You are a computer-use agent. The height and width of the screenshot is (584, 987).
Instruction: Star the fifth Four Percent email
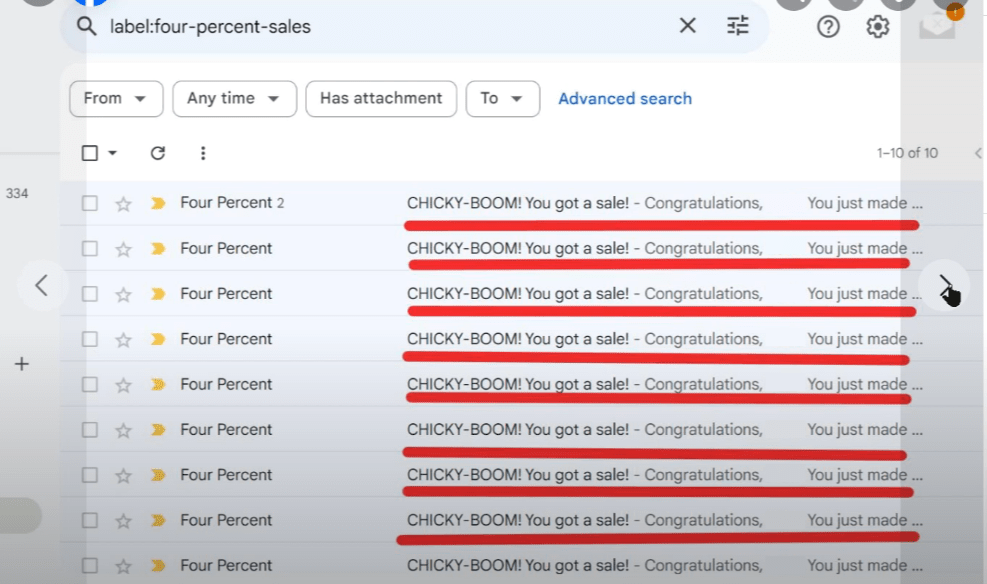tap(123, 385)
